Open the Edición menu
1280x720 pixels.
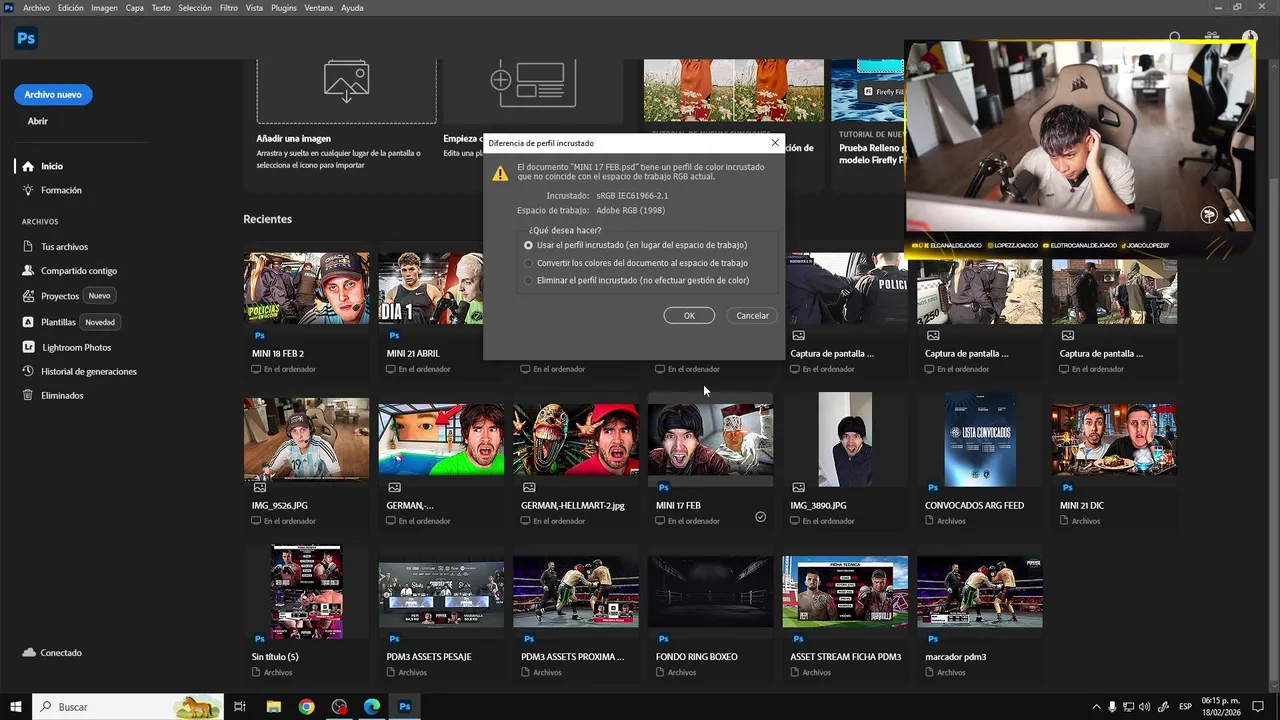click(71, 8)
